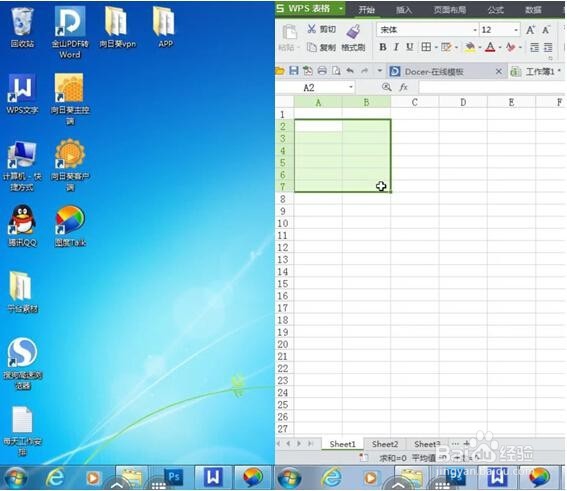This screenshot has height=491, width=567.
Task: Open the font color dropdown arrow
Action: (x=500, y=47)
